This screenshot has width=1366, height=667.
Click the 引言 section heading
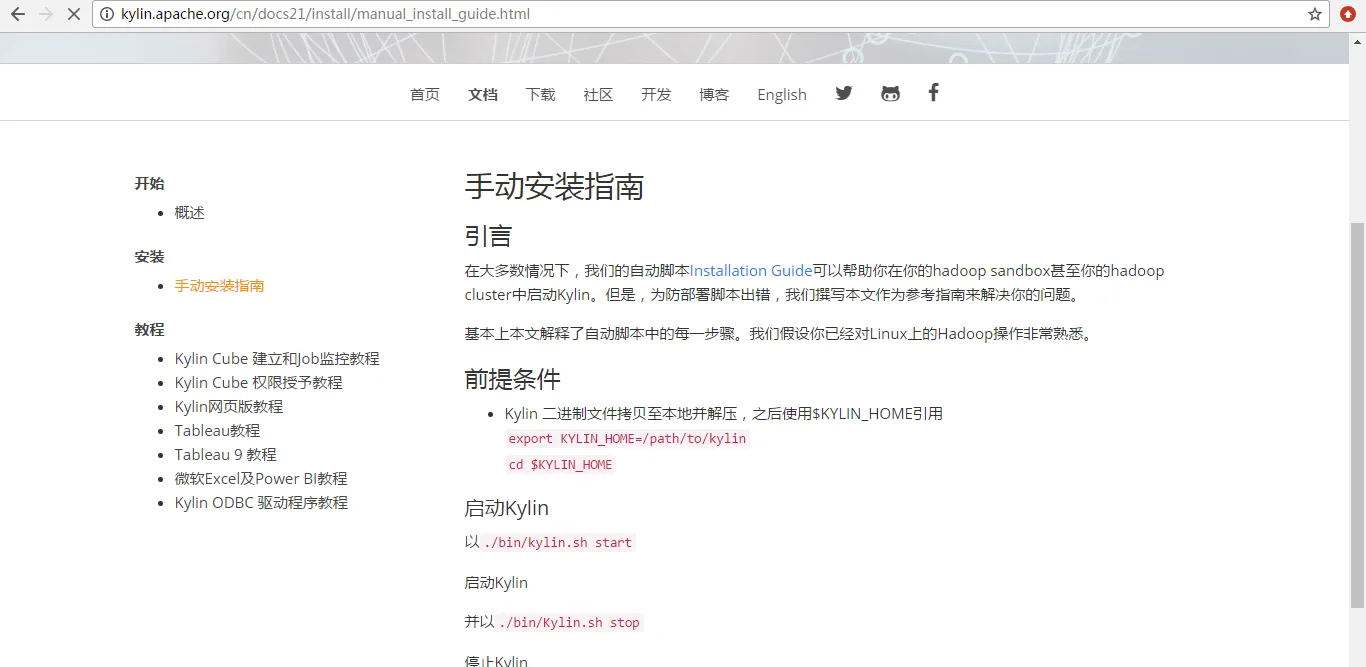click(488, 236)
